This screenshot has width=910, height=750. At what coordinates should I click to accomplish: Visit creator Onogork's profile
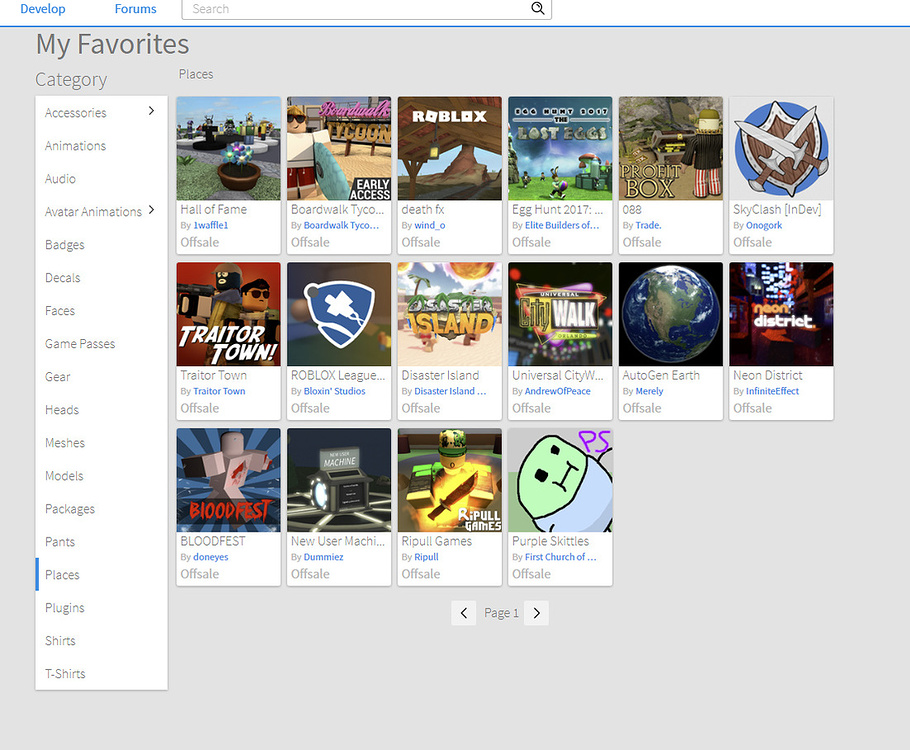pos(764,225)
